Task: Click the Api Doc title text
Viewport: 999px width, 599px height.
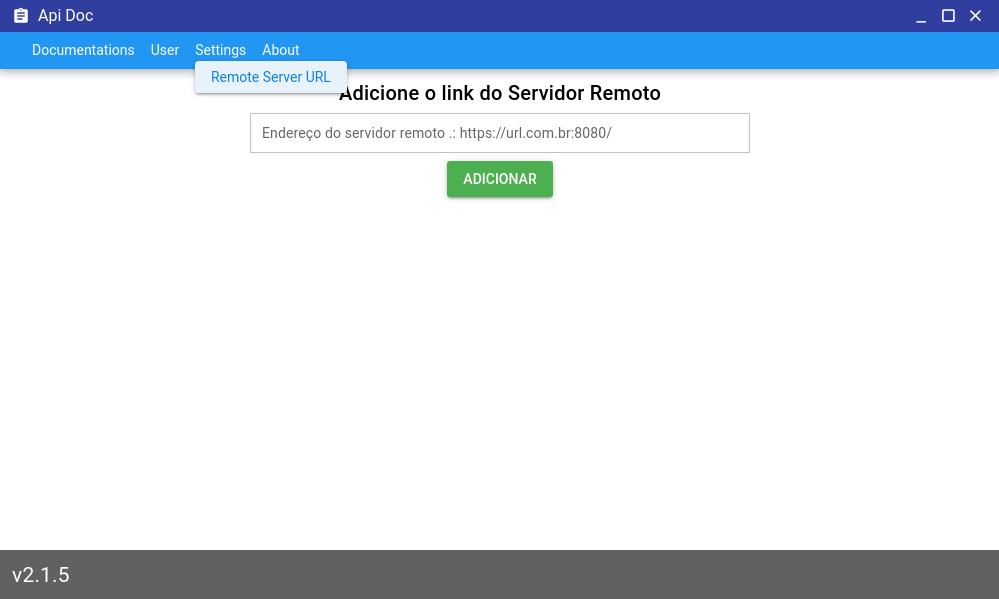Action: [x=66, y=15]
